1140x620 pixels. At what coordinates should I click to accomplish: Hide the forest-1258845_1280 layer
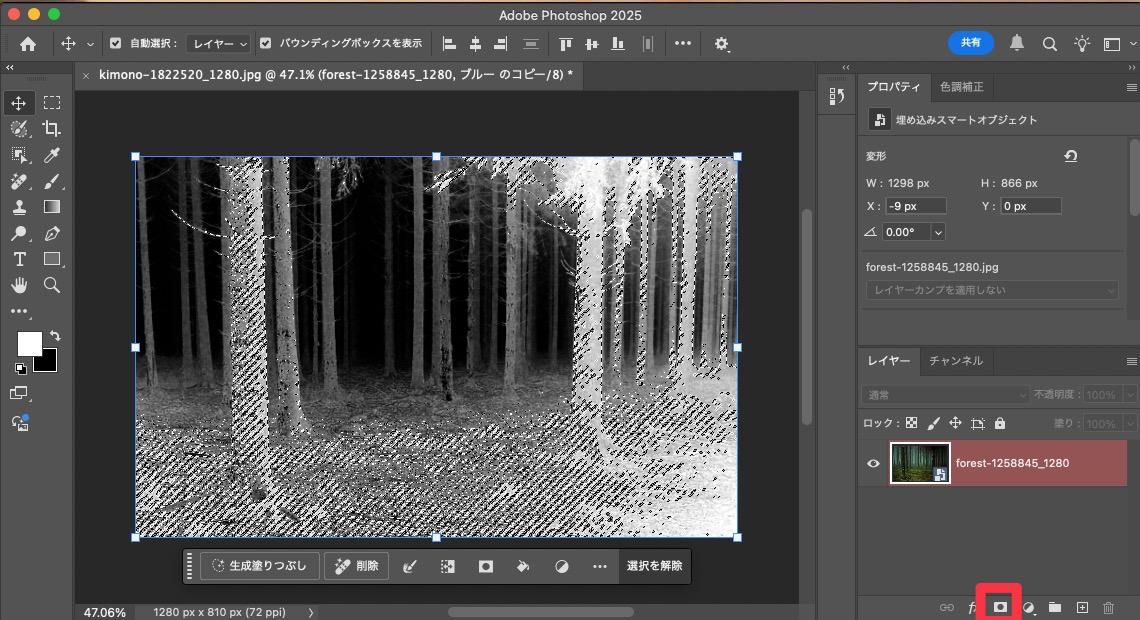(873, 464)
